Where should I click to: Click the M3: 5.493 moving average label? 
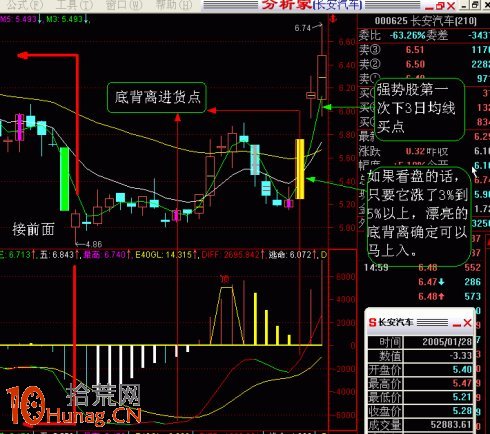pos(67,19)
